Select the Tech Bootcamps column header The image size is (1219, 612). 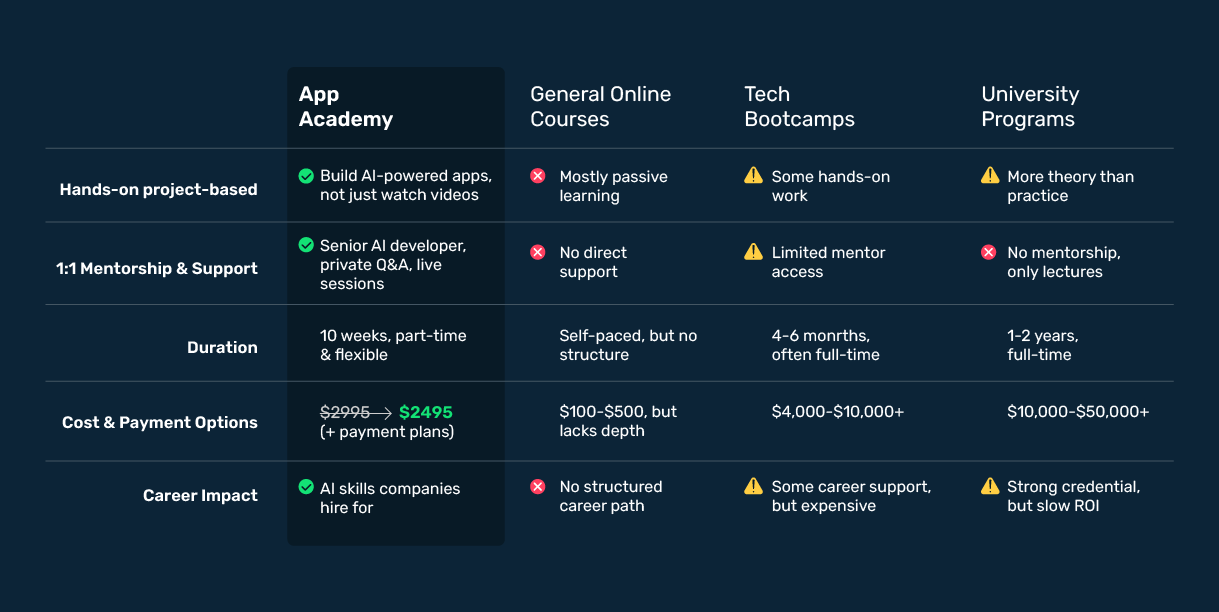(800, 107)
